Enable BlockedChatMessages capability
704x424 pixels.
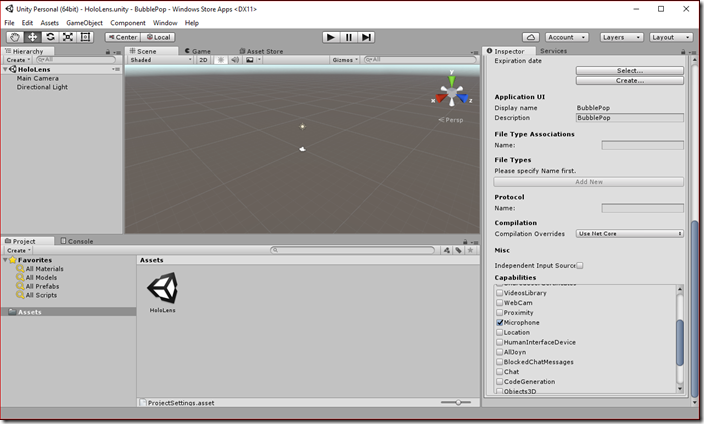[499, 362]
